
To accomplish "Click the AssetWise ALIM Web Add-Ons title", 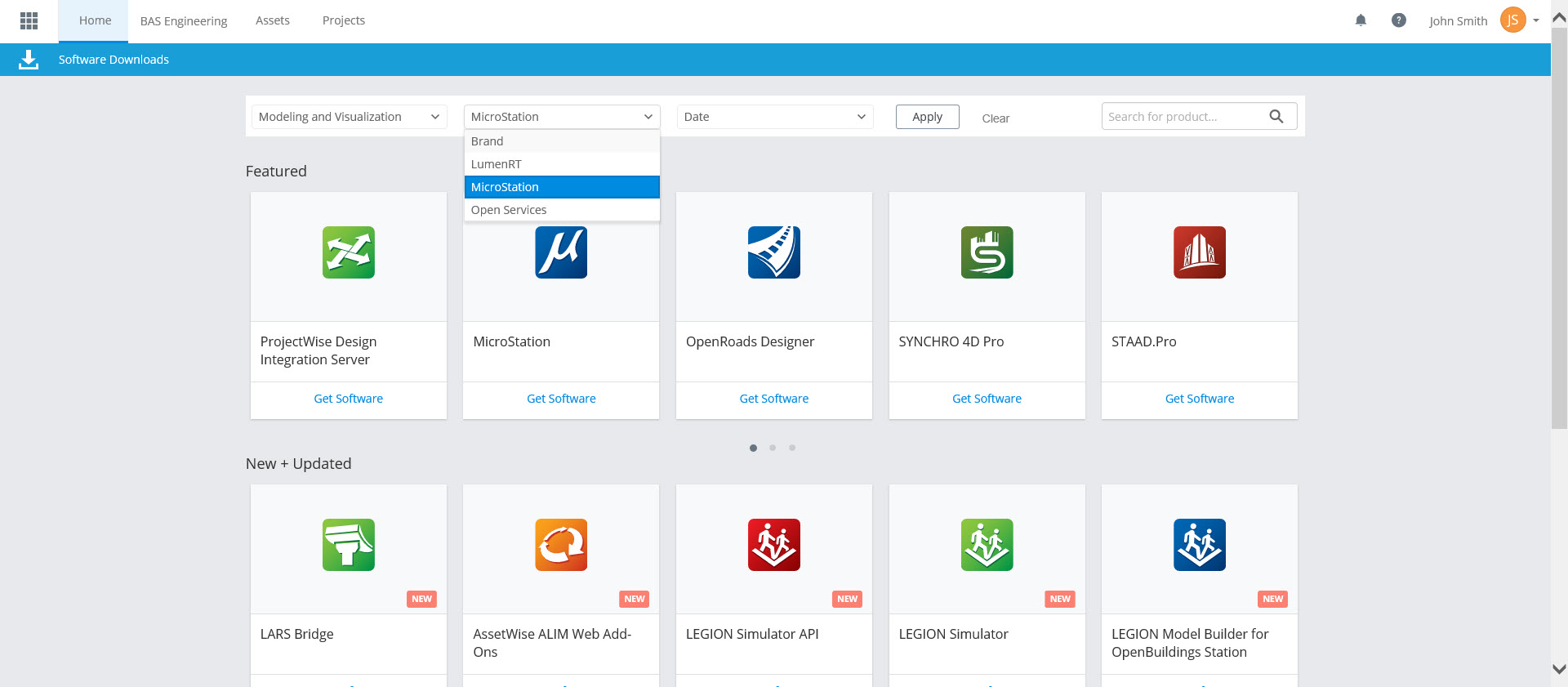I will pos(552,643).
